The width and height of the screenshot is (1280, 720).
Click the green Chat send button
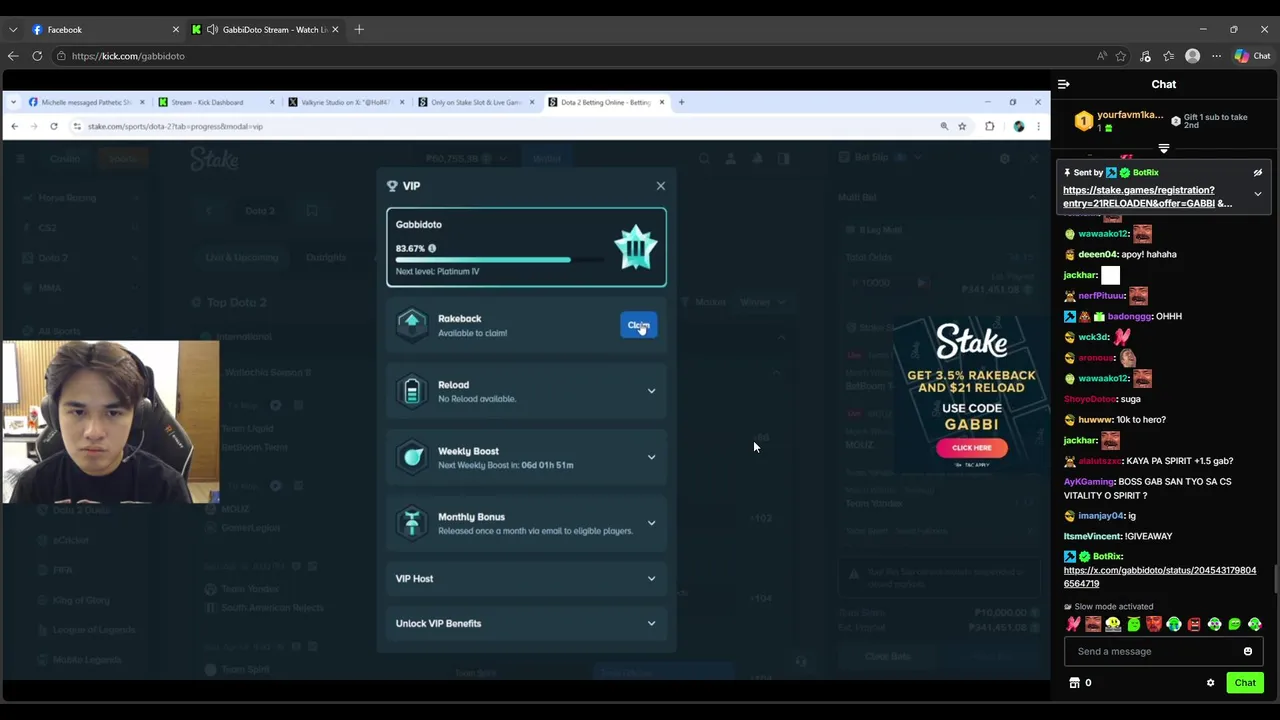coord(1244,683)
